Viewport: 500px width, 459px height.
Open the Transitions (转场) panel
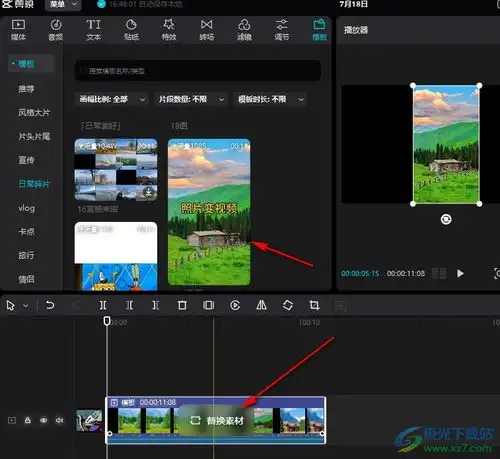pos(206,30)
